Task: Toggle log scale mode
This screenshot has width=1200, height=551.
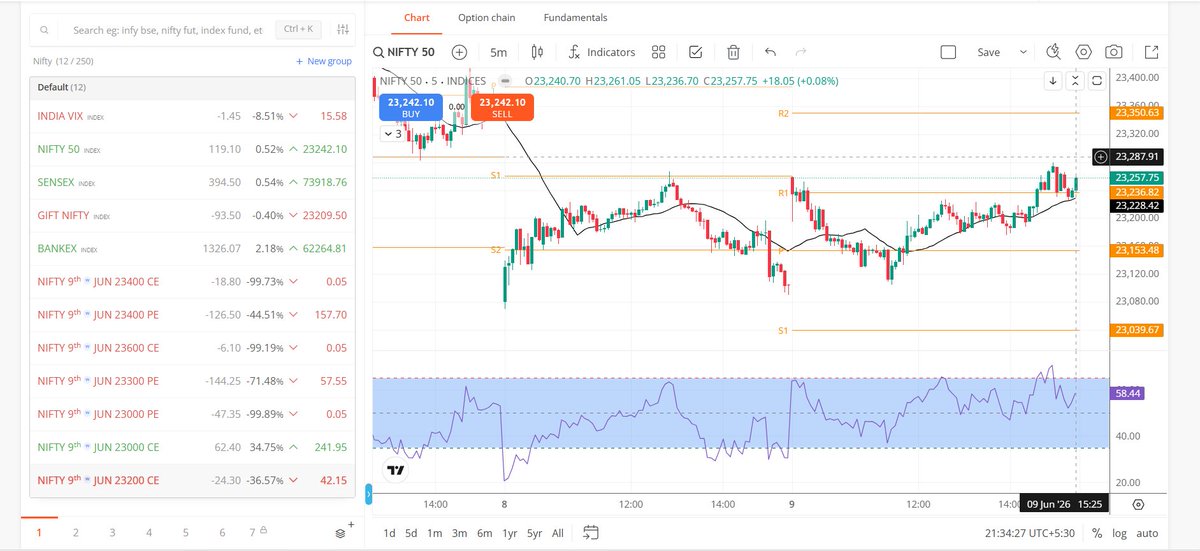Action: tap(1119, 533)
